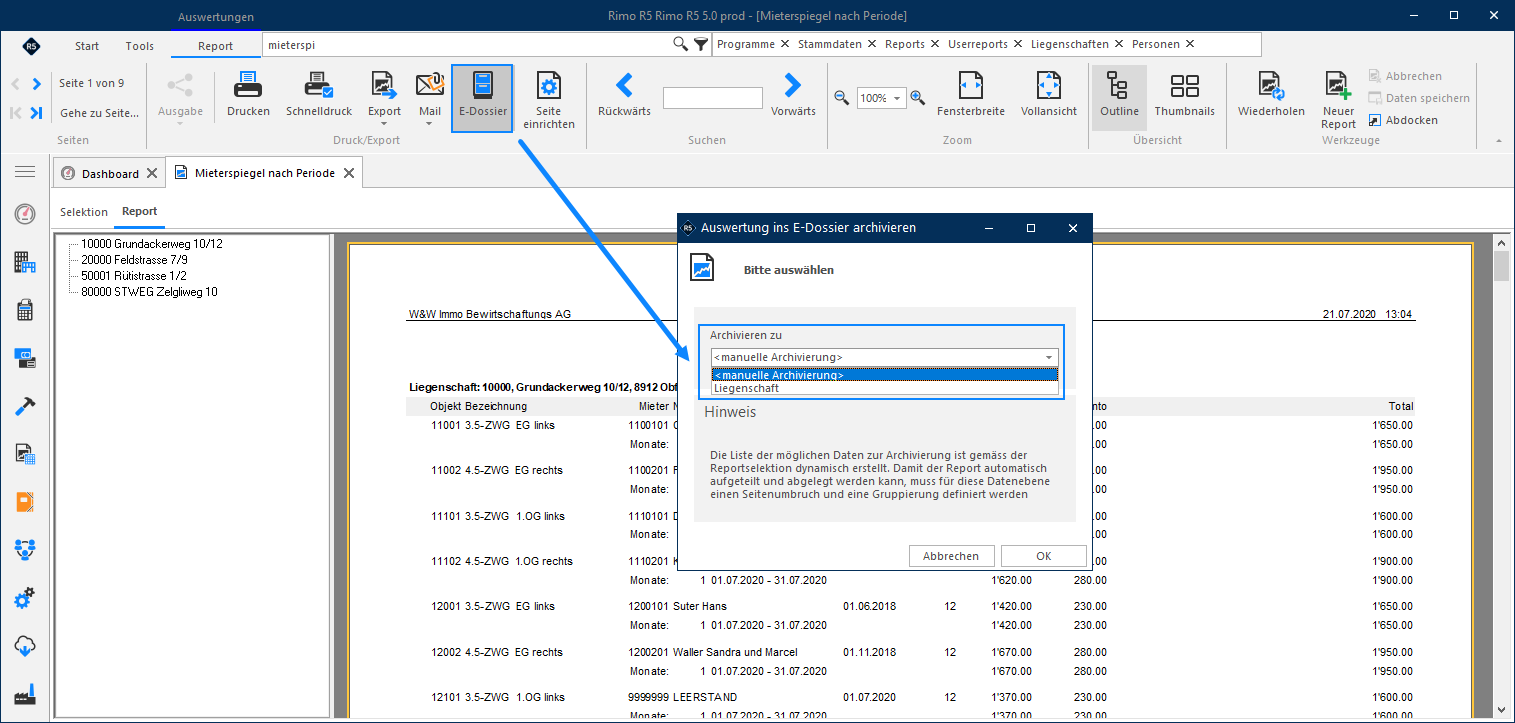Open the calculator icon in left sidebar
The image size is (1515, 723).
tap(25, 310)
